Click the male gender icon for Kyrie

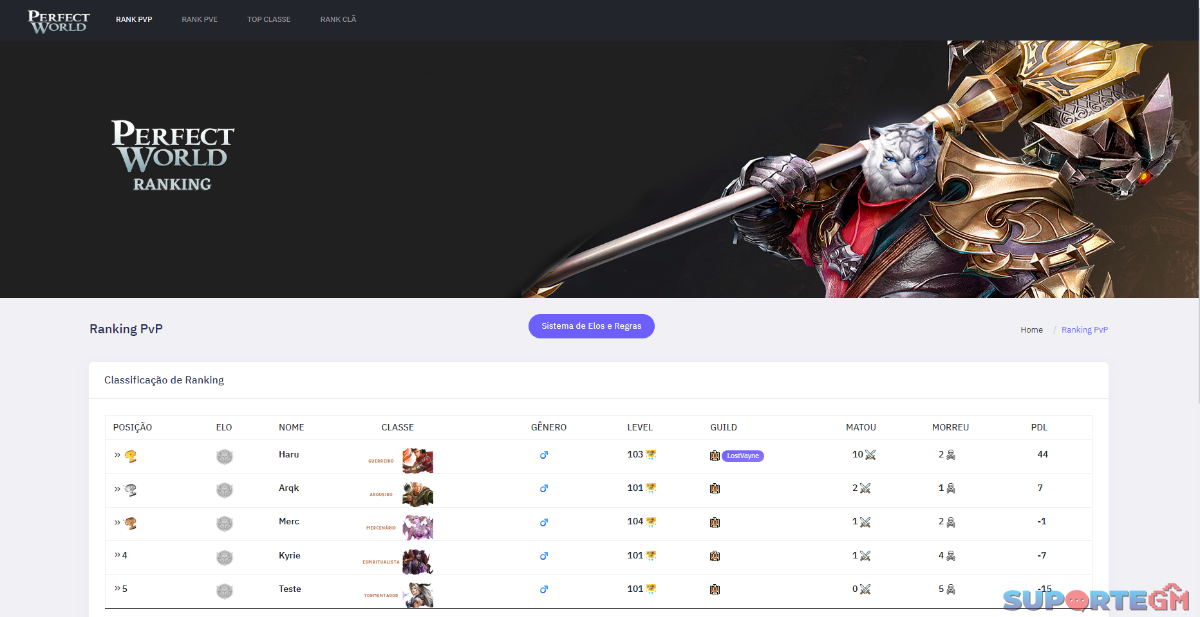[x=544, y=556]
